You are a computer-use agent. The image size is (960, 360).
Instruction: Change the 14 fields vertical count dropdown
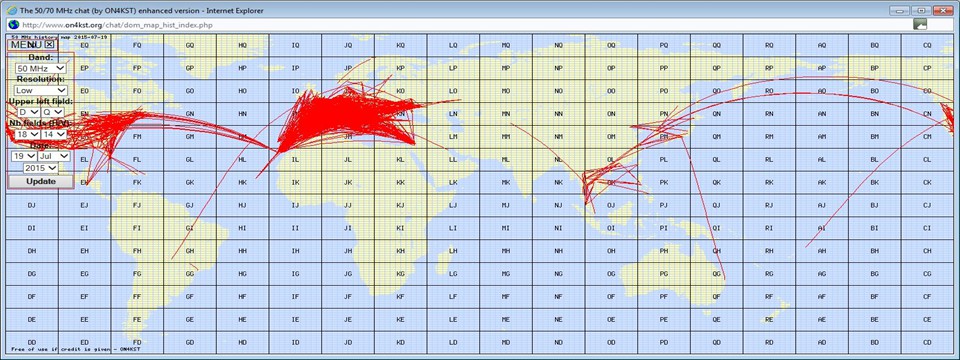coord(53,134)
